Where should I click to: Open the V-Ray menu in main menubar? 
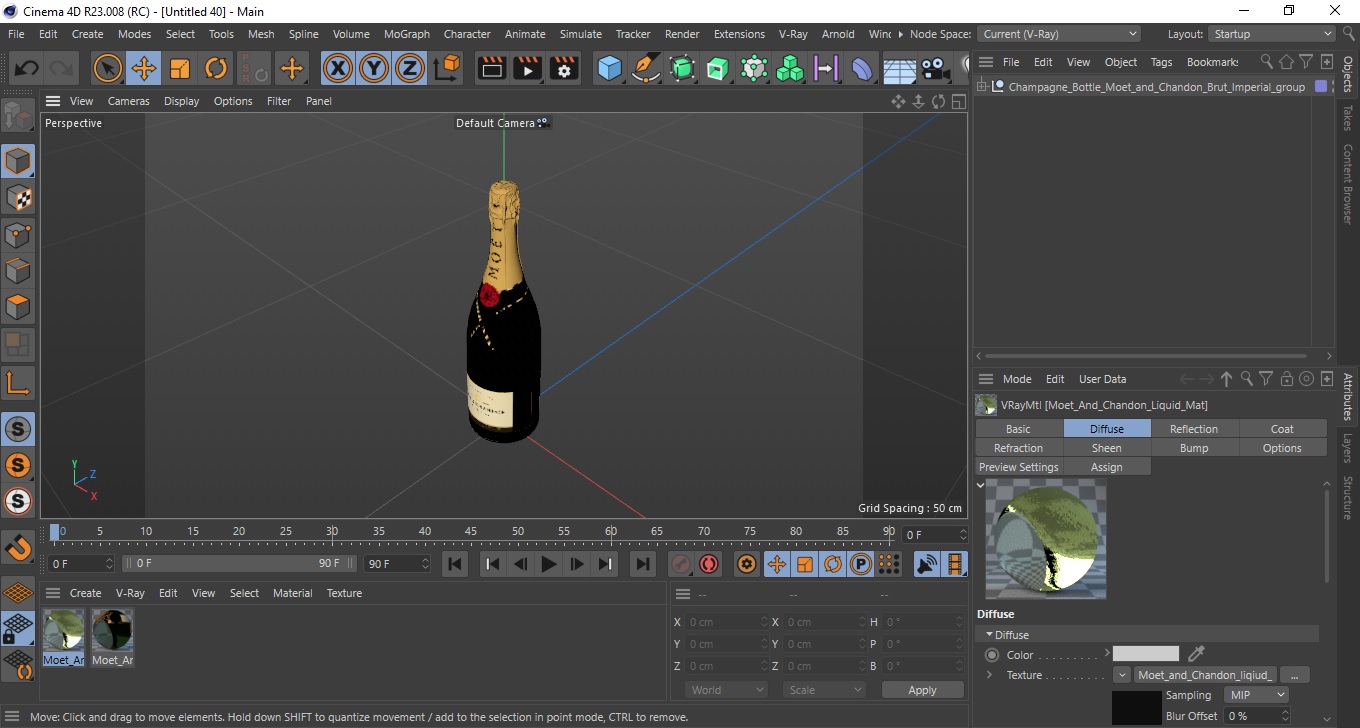(793, 34)
